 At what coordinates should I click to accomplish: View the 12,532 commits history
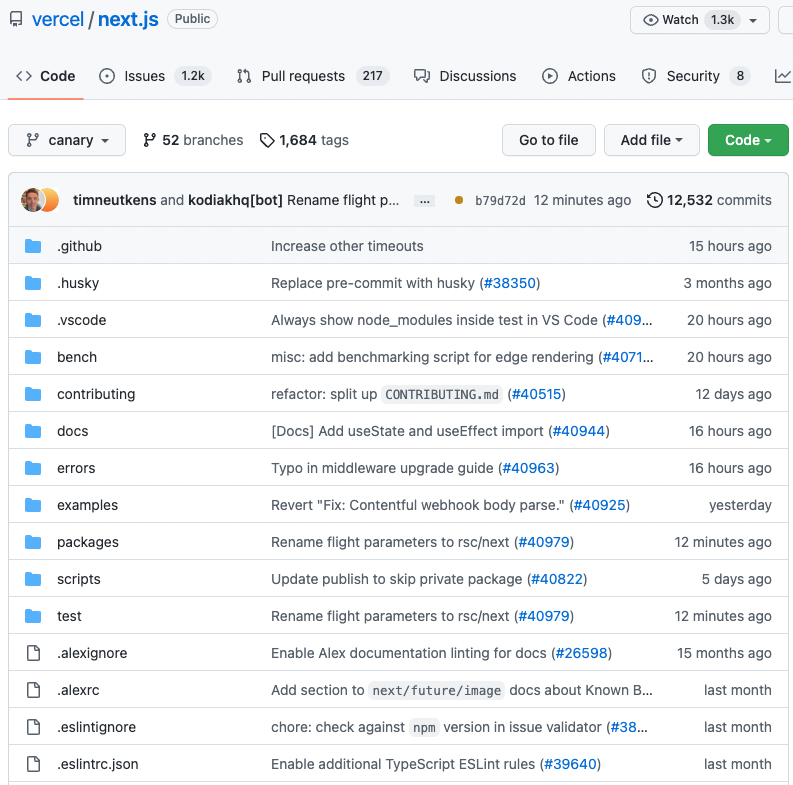709,200
